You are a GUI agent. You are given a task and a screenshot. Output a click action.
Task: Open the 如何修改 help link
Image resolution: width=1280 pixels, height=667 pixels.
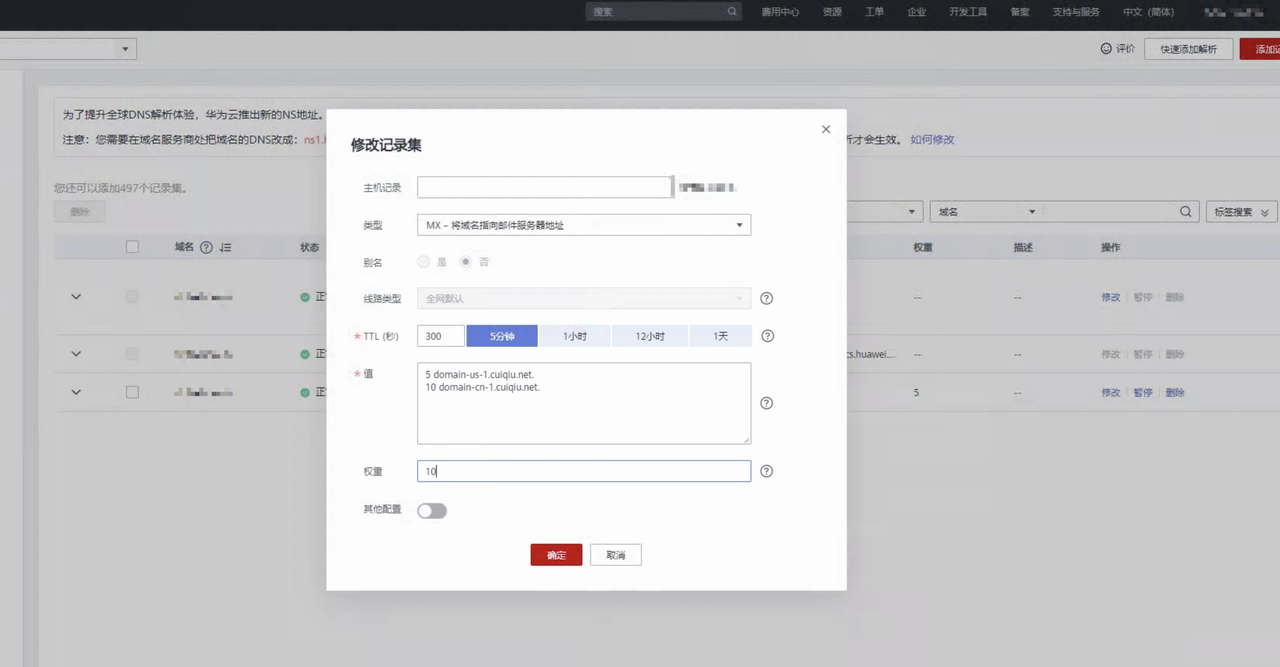point(932,139)
